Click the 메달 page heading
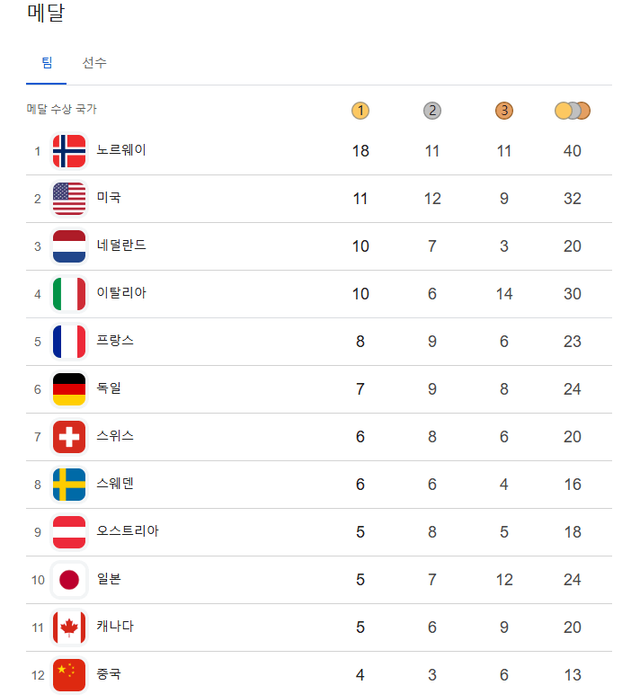Screen dimensions: 640x695 [45, 14]
